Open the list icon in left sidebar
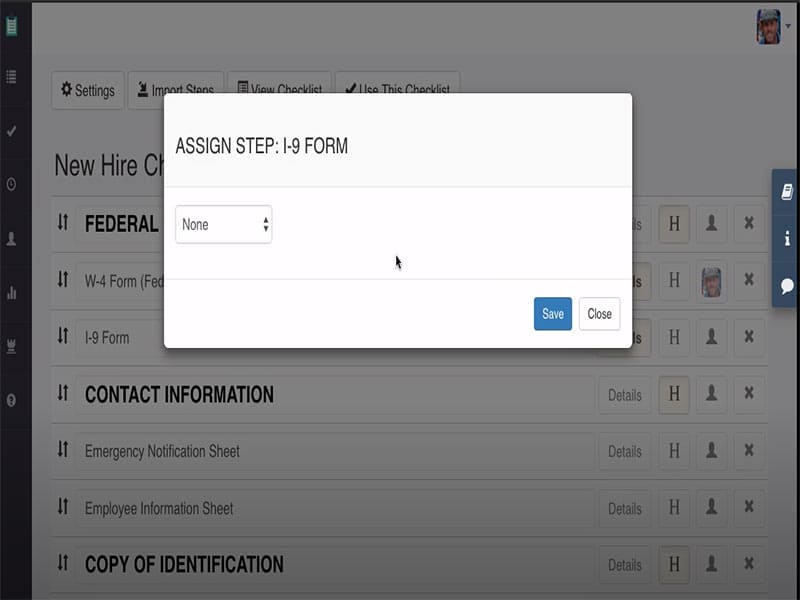 pos(11,77)
